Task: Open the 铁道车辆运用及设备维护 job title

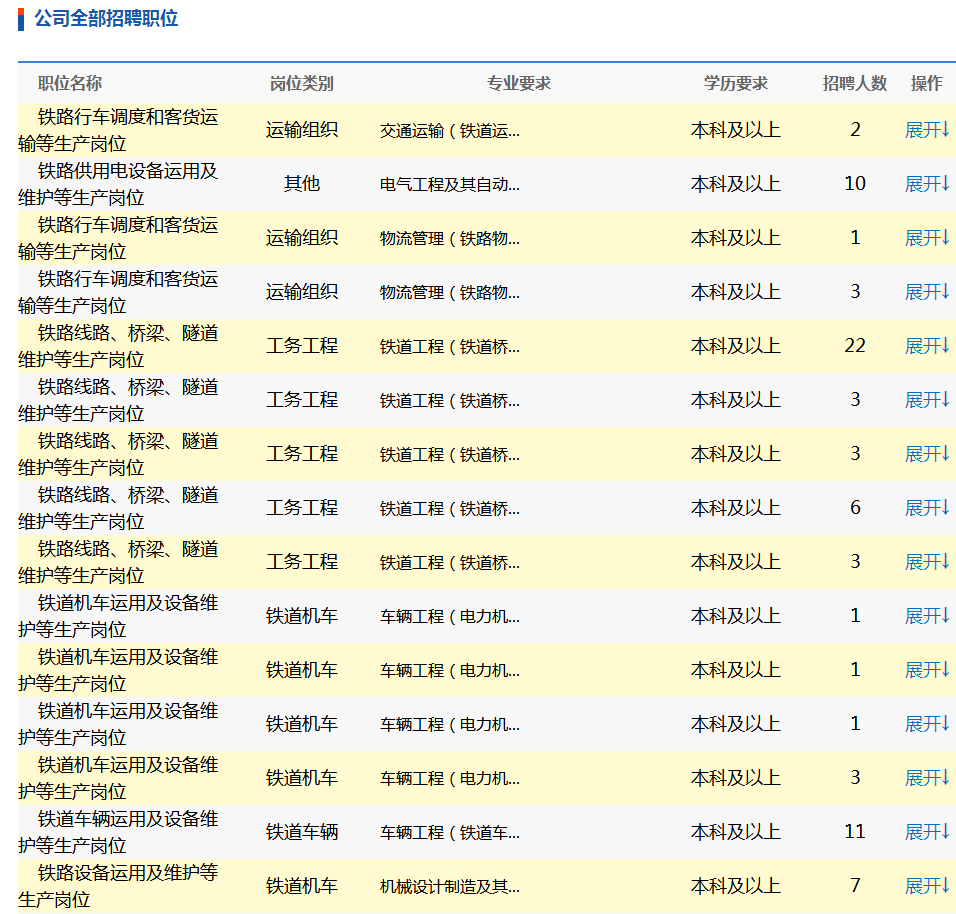Action: tap(118, 832)
